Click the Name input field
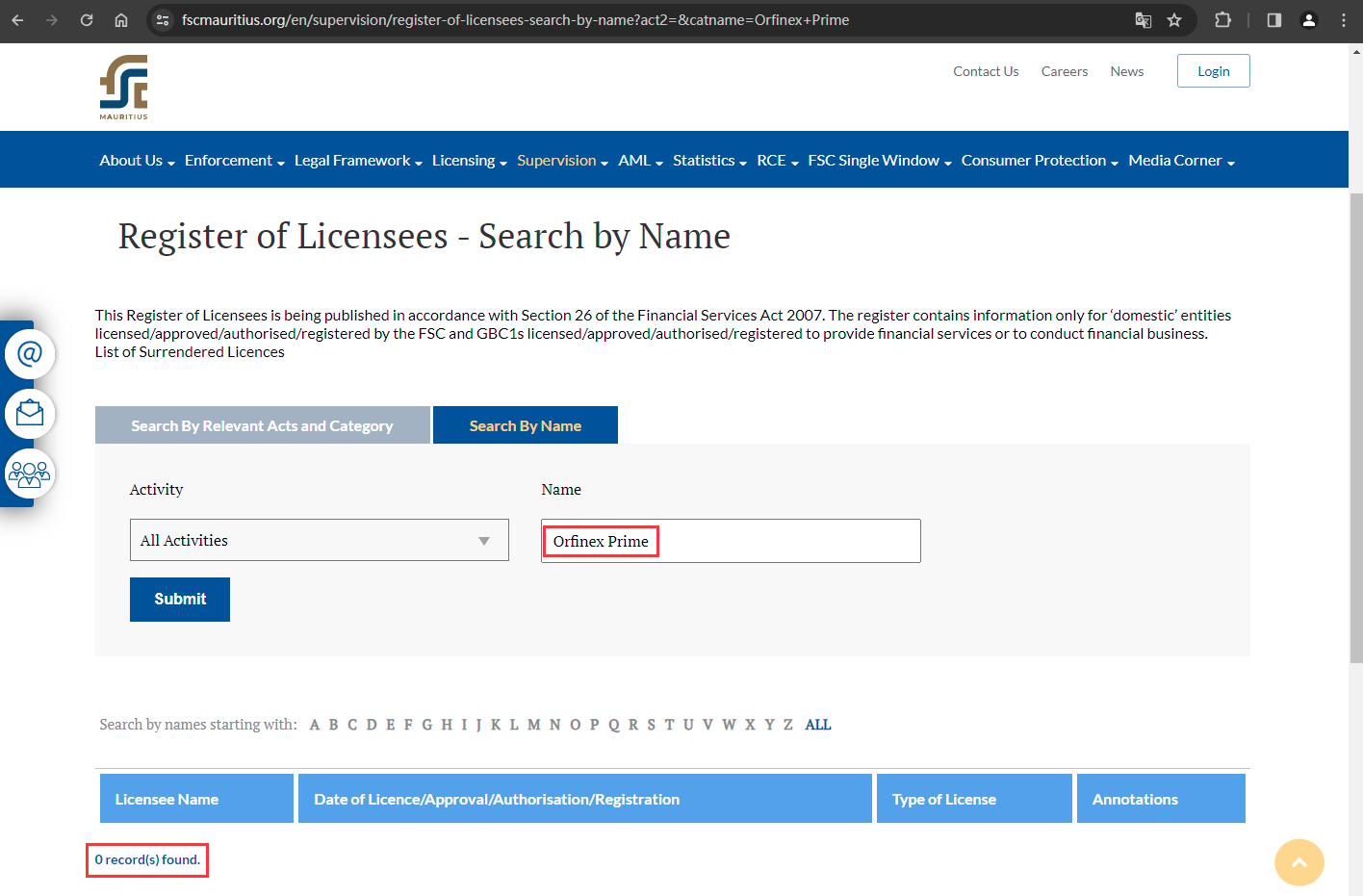The width and height of the screenshot is (1363, 896). 731,541
